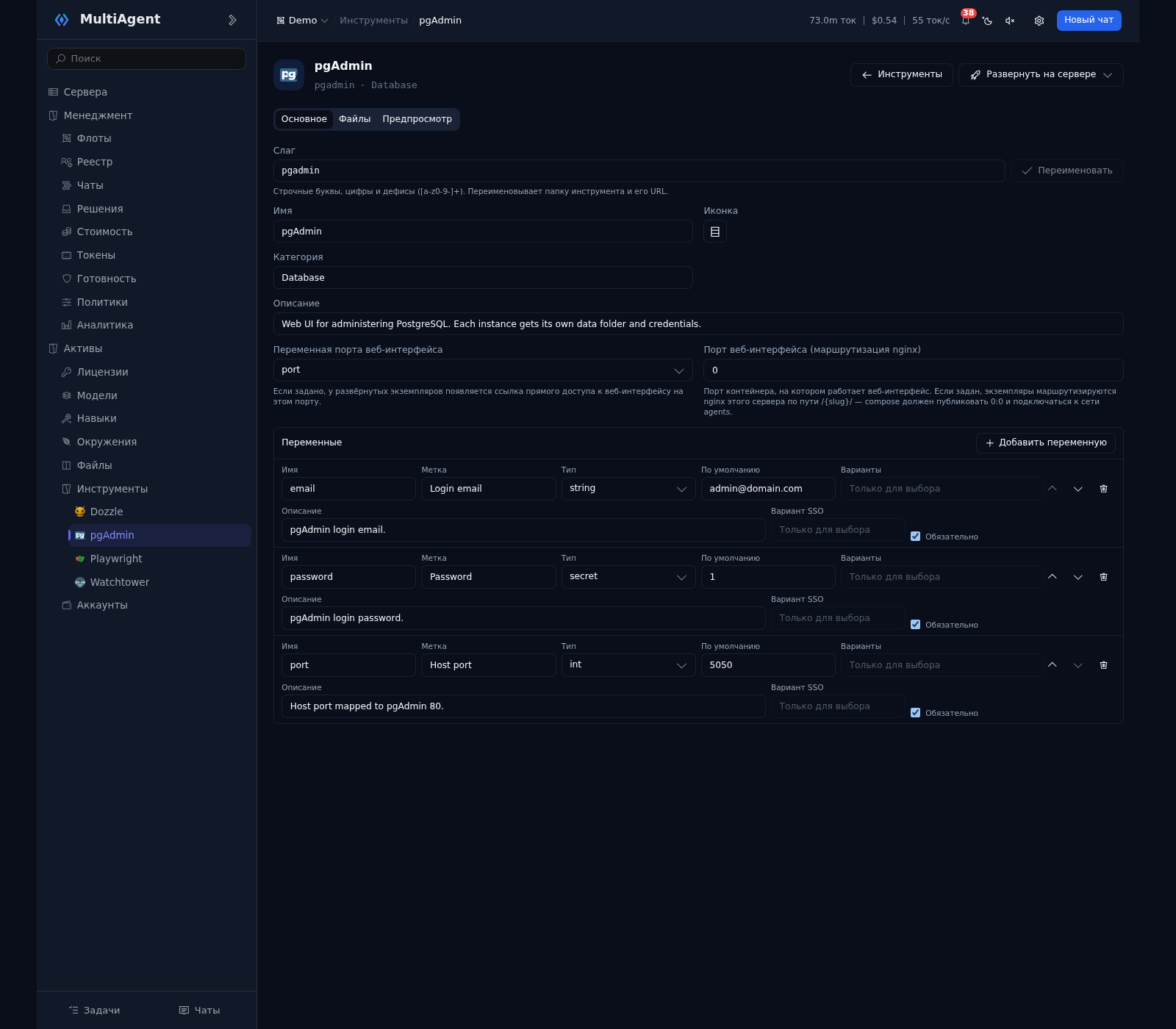Viewport: 1176px width, 1029px height.
Task: Click Добавить переменную button
Action: pos(1046,443)
